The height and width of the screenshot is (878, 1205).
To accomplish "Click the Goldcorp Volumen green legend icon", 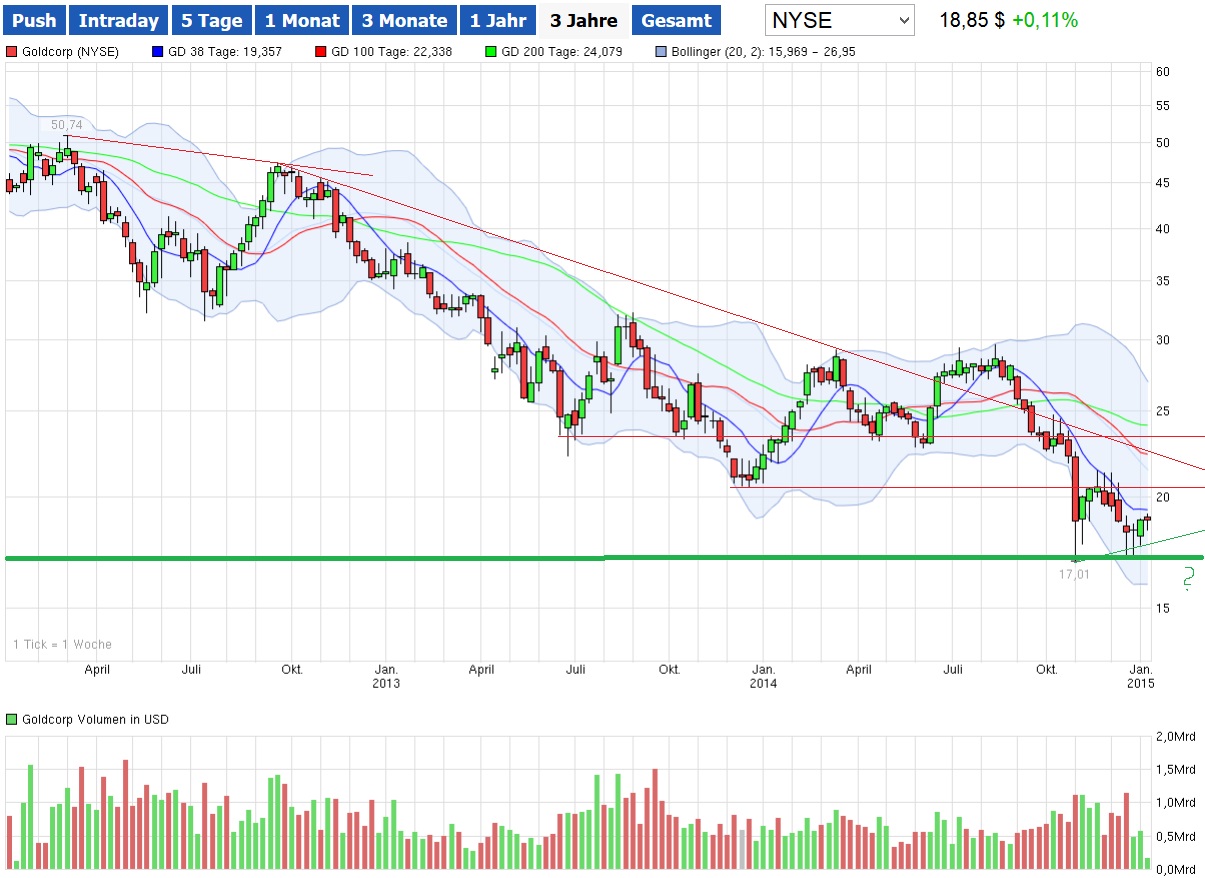I will 11,719.
